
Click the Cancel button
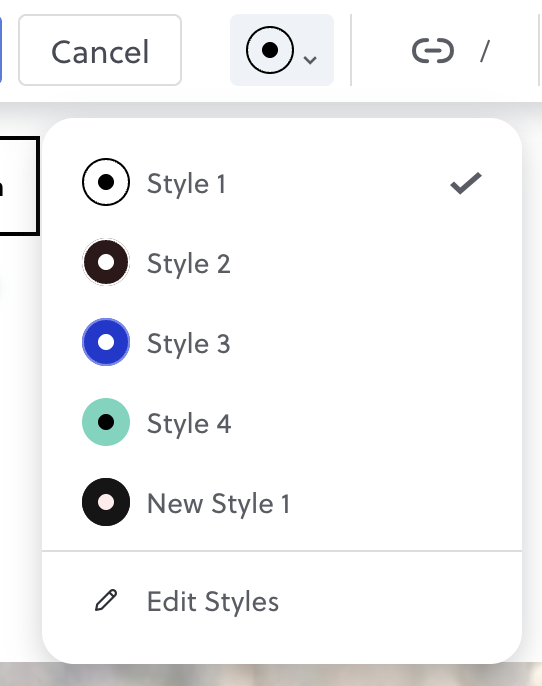100,50
